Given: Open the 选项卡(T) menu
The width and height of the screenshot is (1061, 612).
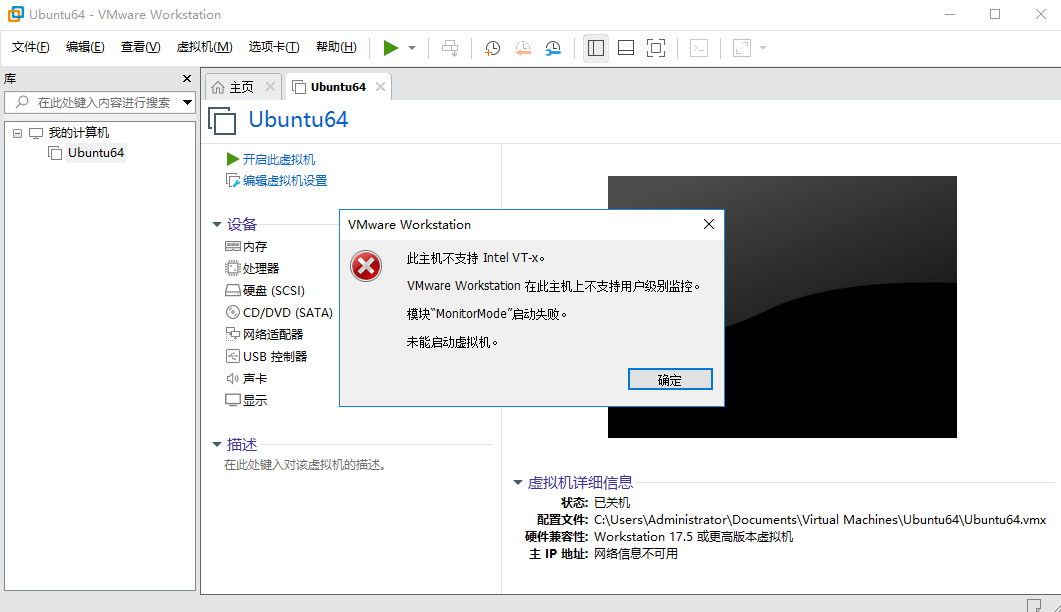Looking at the screenshot, I should pos(273,47).
